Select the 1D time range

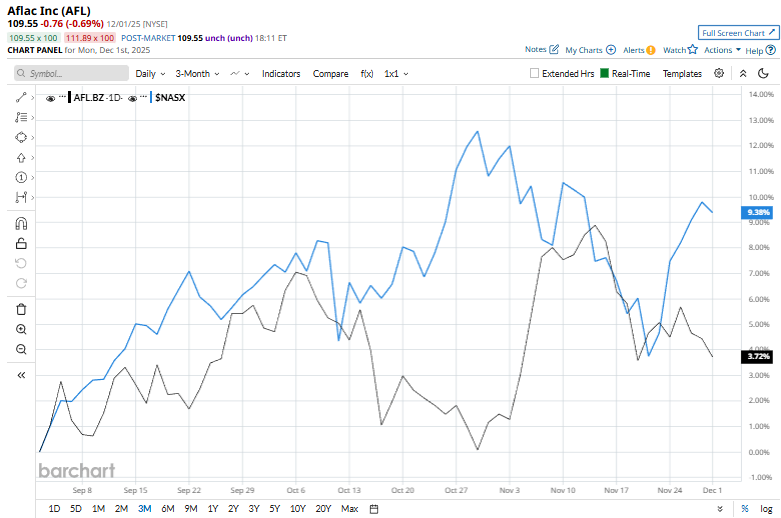54,509
